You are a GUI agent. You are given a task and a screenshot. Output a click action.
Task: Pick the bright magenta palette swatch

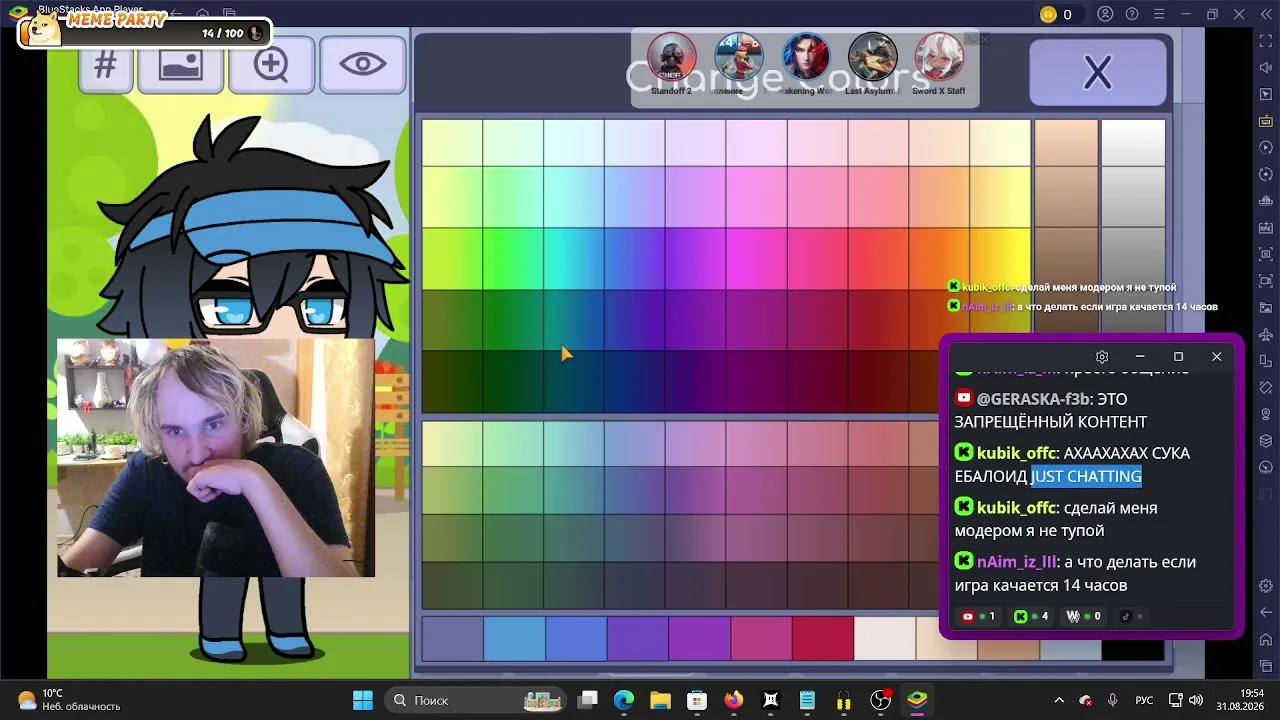pyautogui.click(x=757, y=259)
